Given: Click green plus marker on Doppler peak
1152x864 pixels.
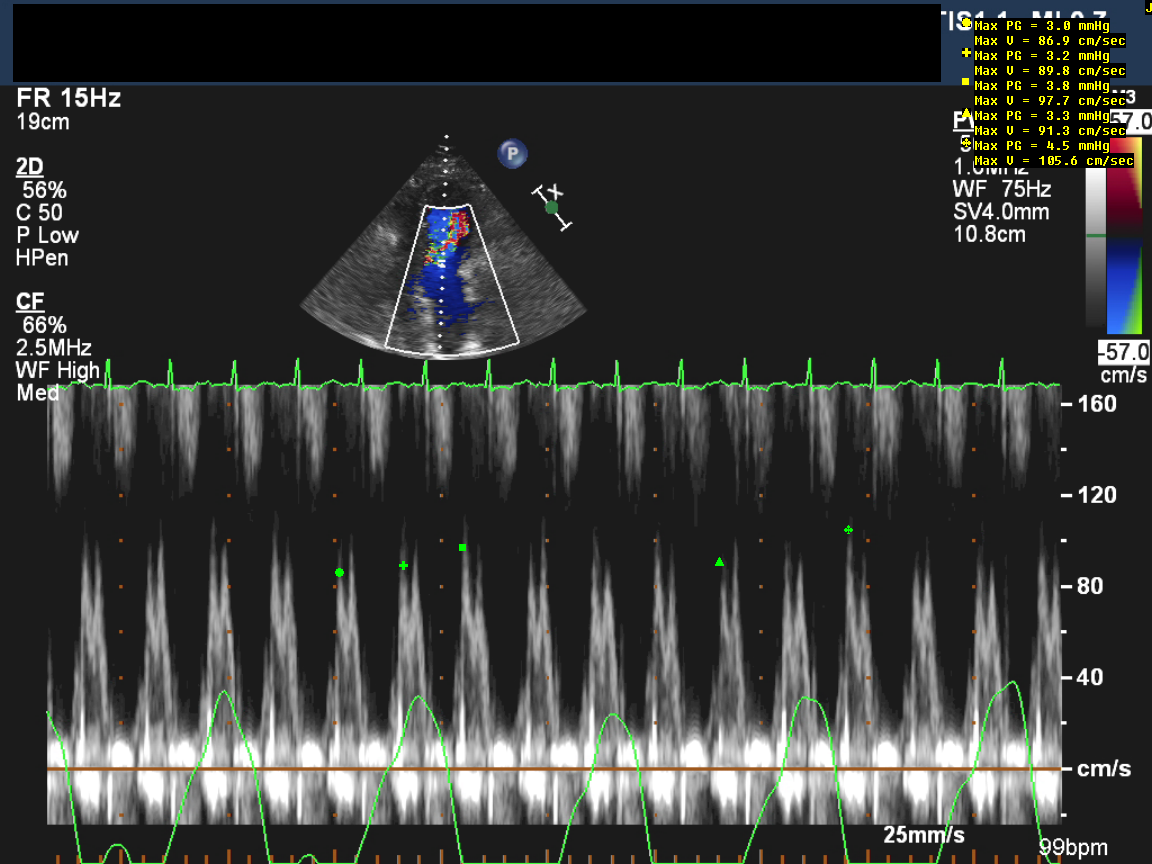Looking at the screenshot, I should (x=403, y=566).
